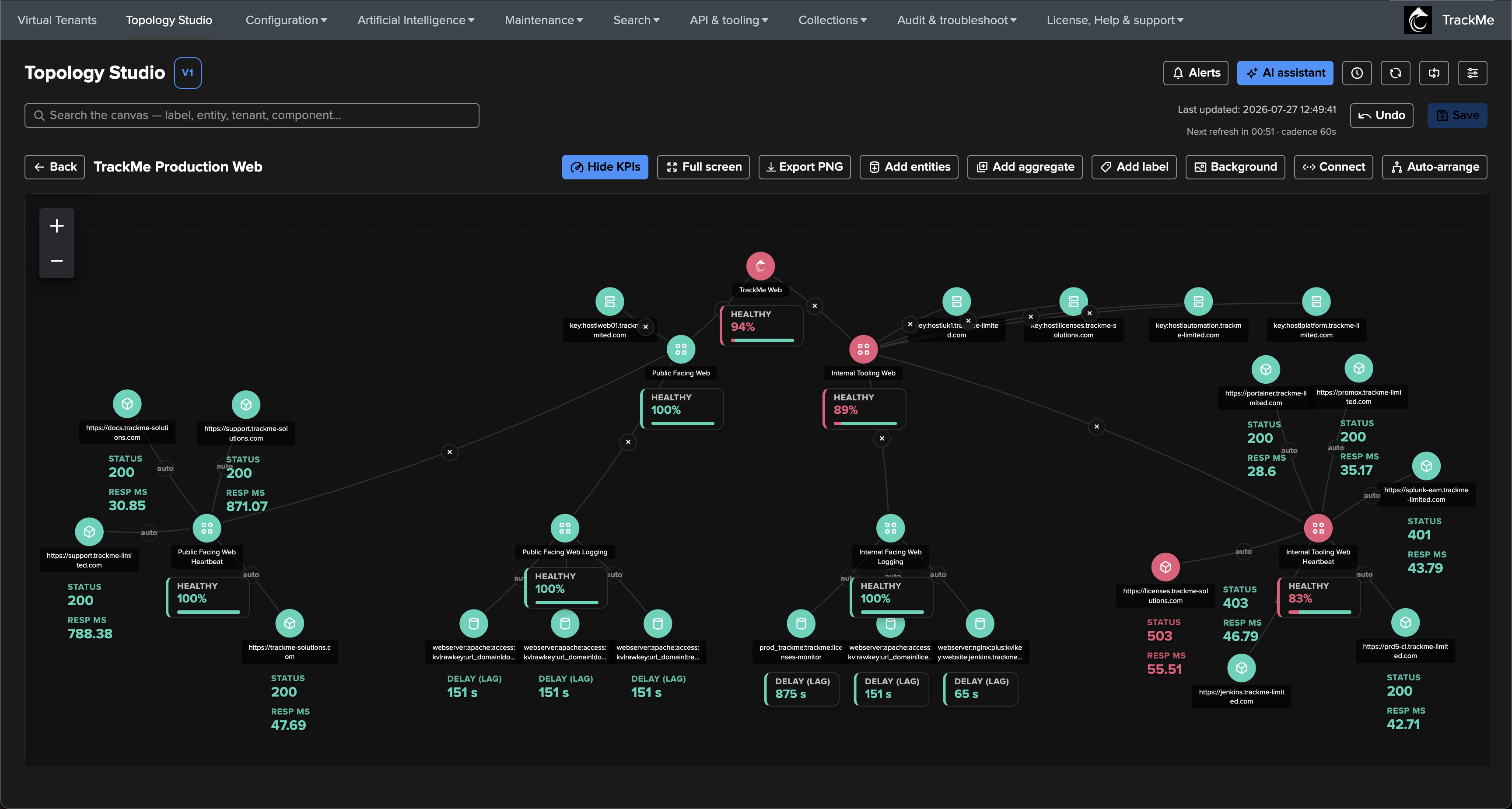Select the prd5-cl.trackme-limited.com entity node
The width and height of the screenshot is (1512, 809).
pyautogui.click(x=1405, y=622)
